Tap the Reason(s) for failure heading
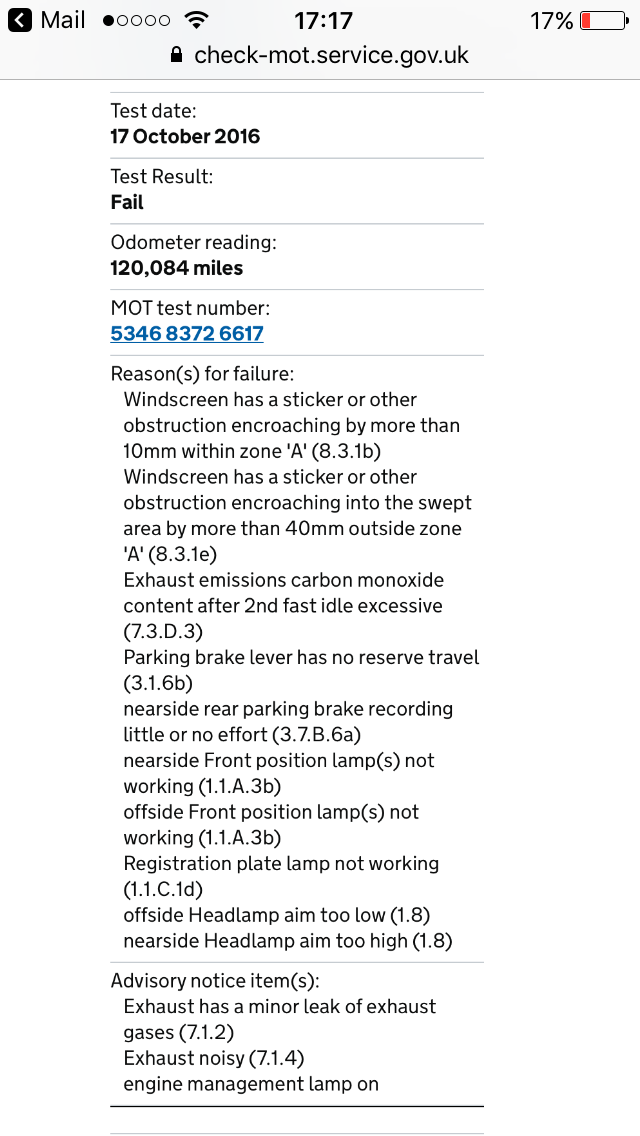 tap(202, 374)
